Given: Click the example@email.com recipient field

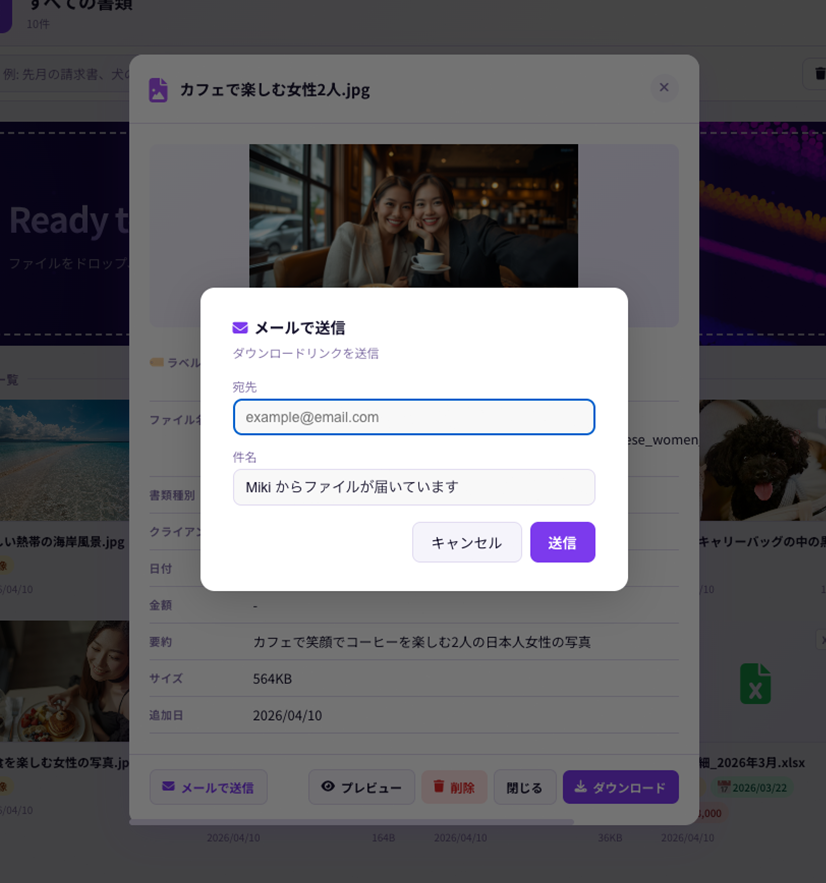Looking at the screenshot, I should coord(413,417).
